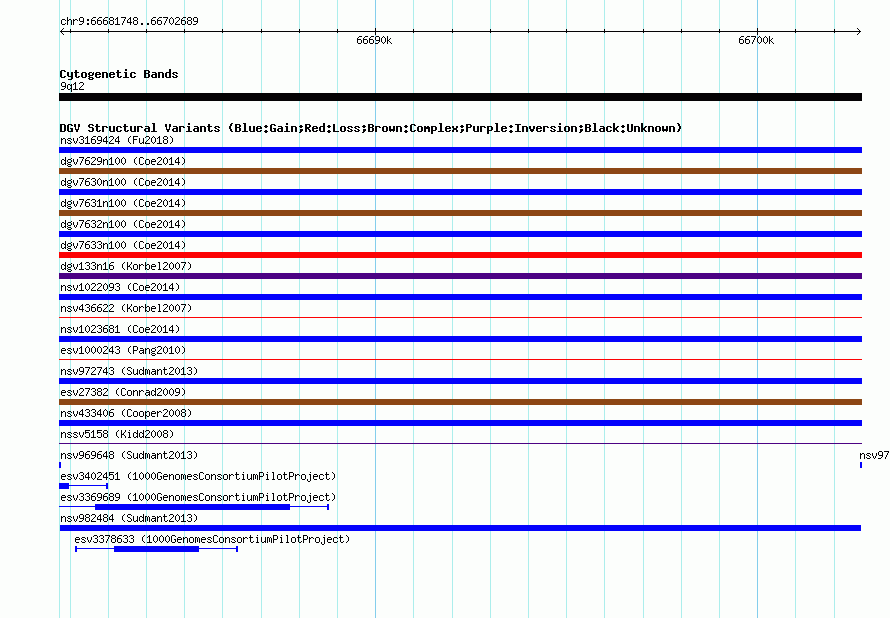The image size is (890, 618).
Task: Click the nsv1023681 (Coe2014) label
Action: tap(120, 329)
